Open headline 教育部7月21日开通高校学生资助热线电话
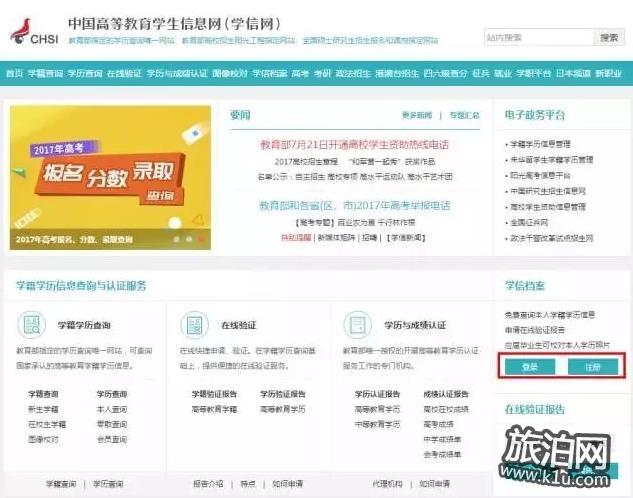The image size is (633, 498). click(354, 144)
